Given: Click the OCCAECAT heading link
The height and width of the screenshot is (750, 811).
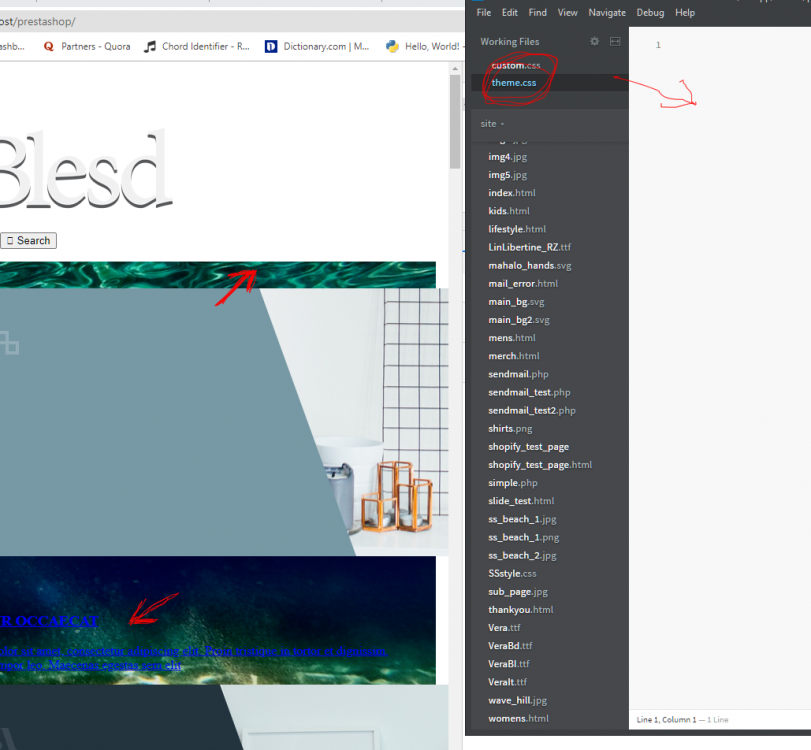Looking at the screenshot, I should coord(49,621).
